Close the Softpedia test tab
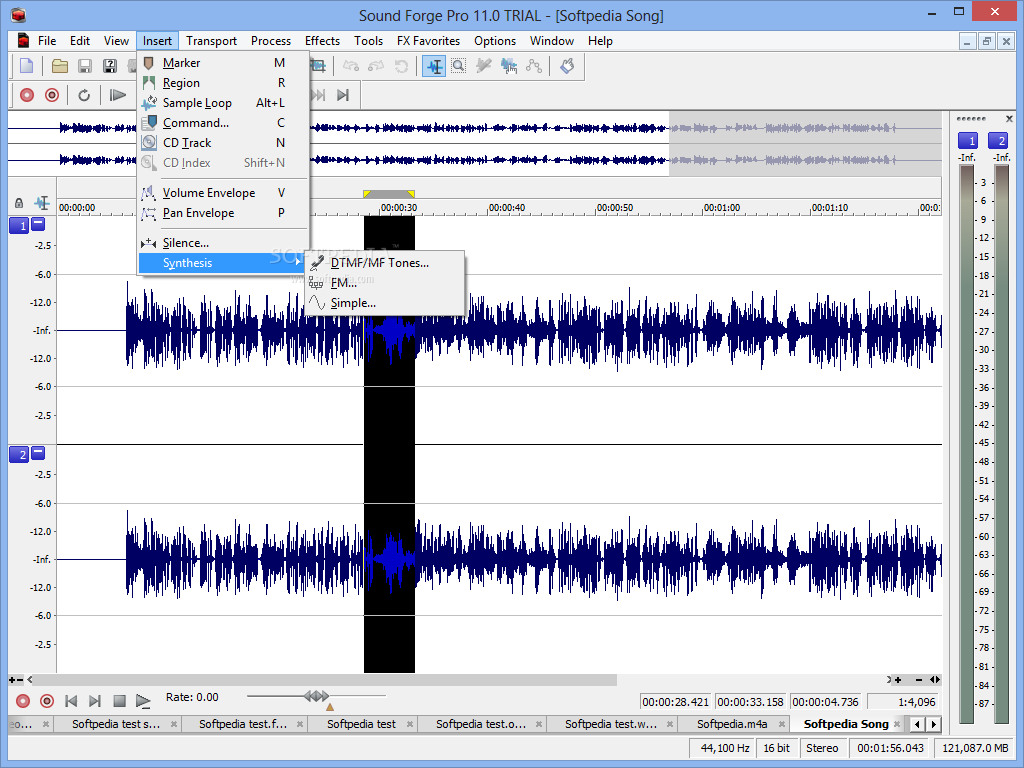 (x=409, y=724)
